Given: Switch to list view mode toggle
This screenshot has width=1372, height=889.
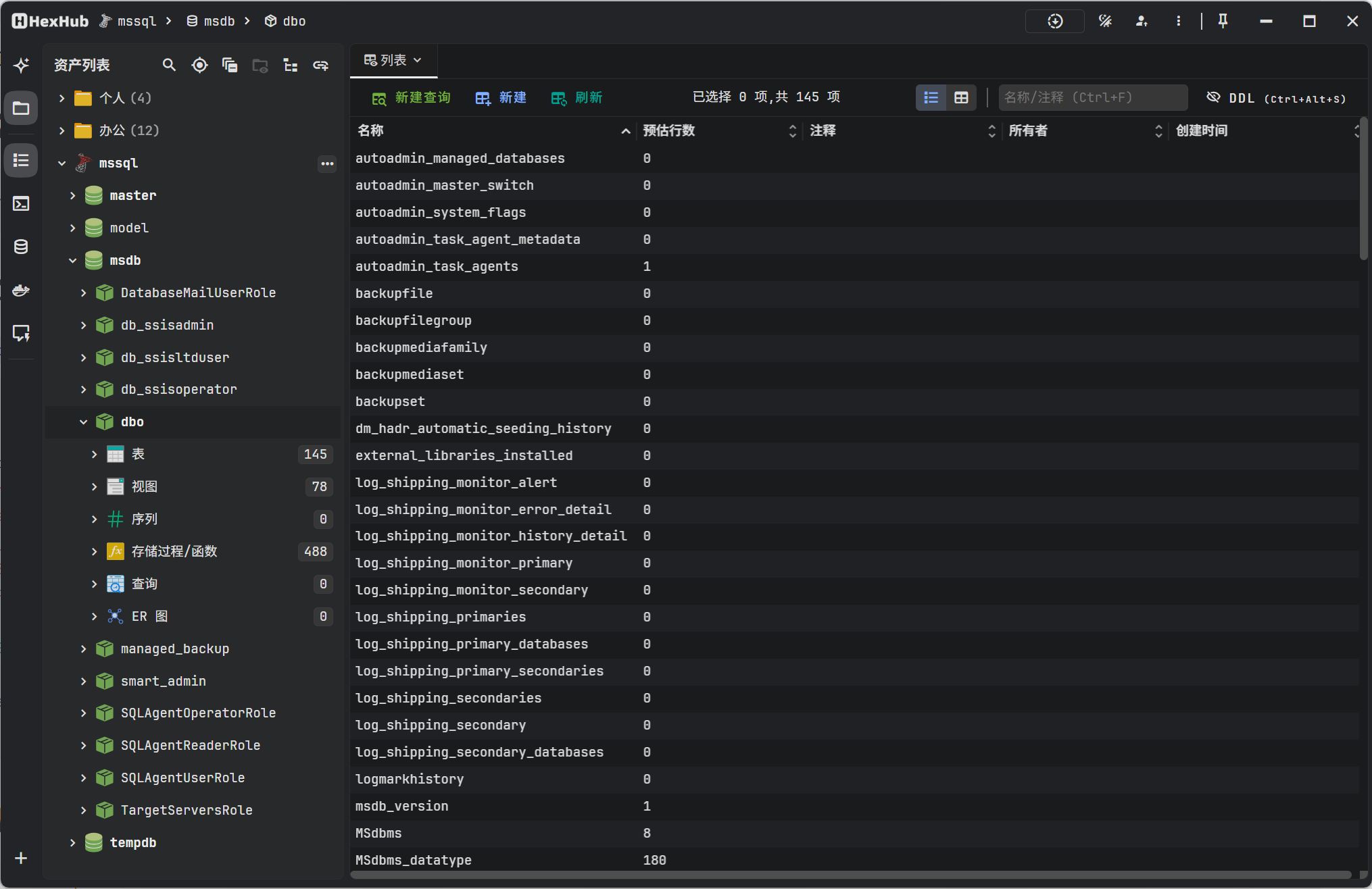Looking at the screenshot, I should point(931,98).
